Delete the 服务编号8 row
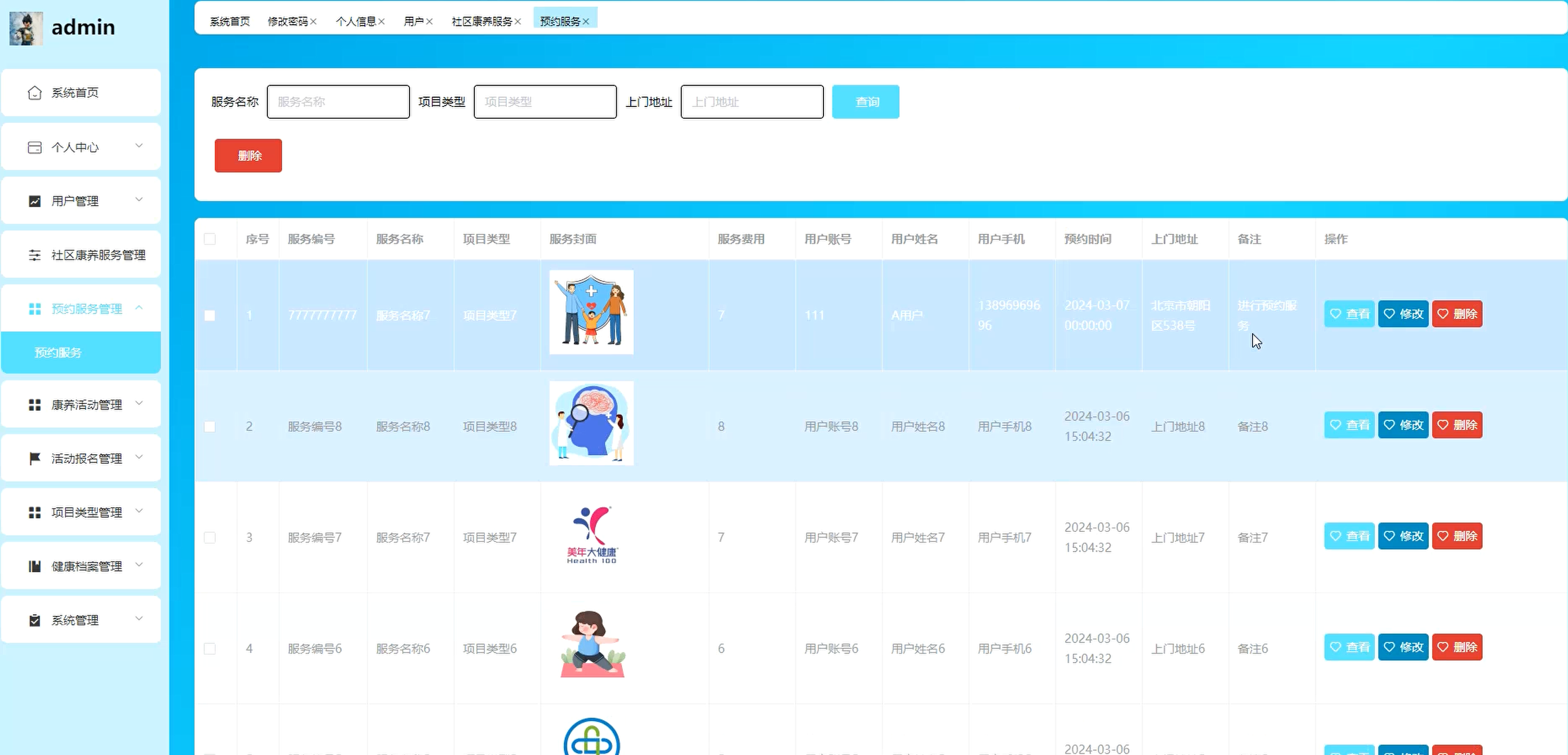The width and height of the screenshot is (1568, 755). (1457, 425)
